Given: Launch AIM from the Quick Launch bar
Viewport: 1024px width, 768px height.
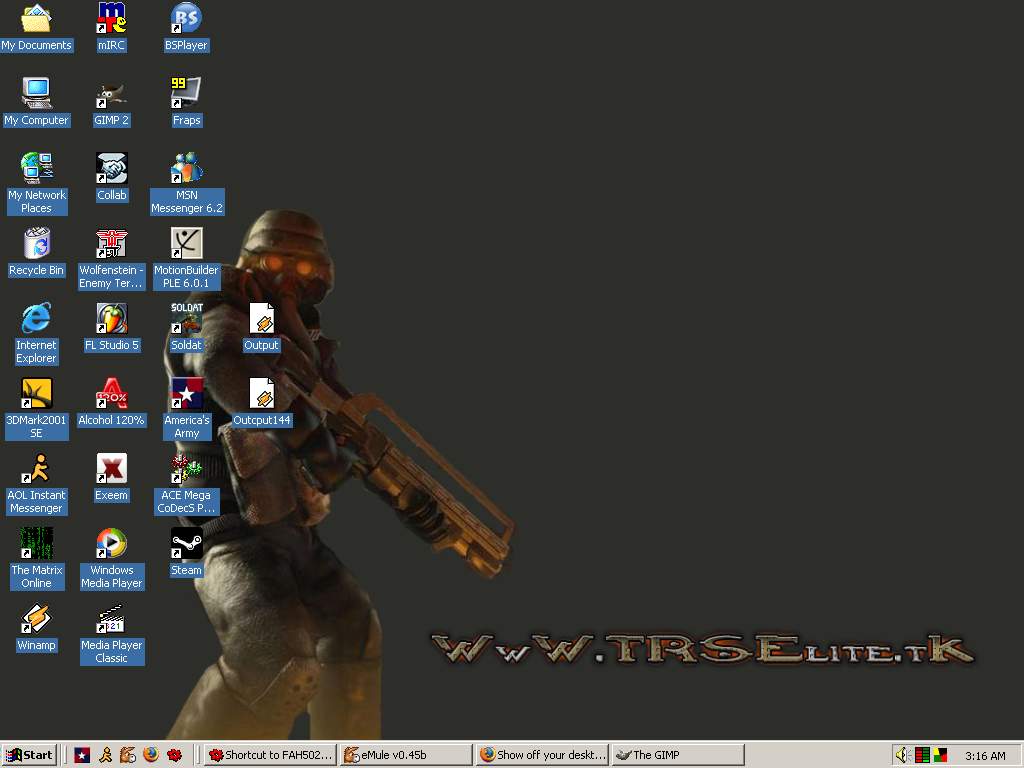Looking at the screenshot, I should pyautogui.click(x=105, y=755).
